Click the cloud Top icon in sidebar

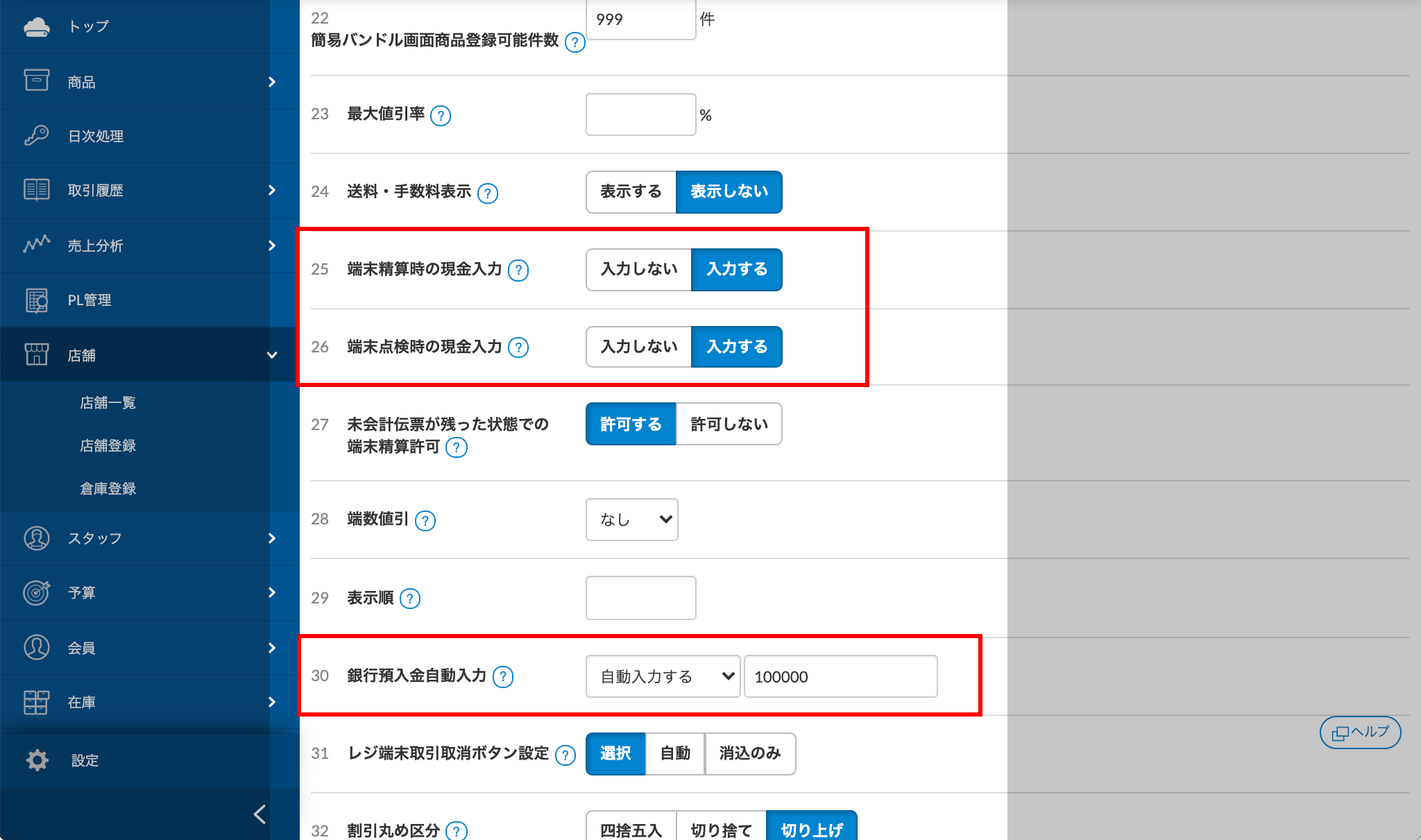coord(36,27)
